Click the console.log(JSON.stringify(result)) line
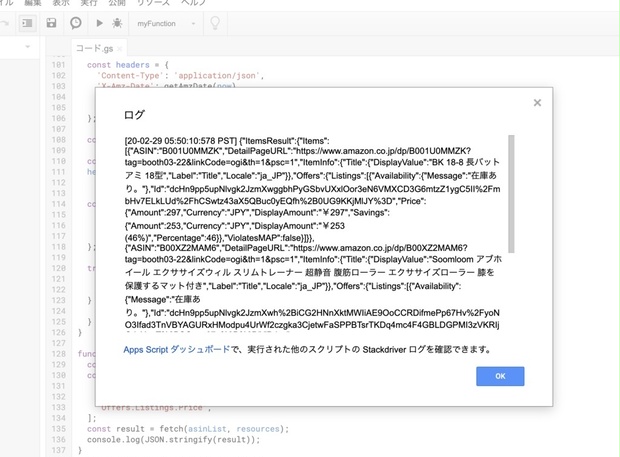This screenshot has width=620, height=457. [x=174, y=440]
